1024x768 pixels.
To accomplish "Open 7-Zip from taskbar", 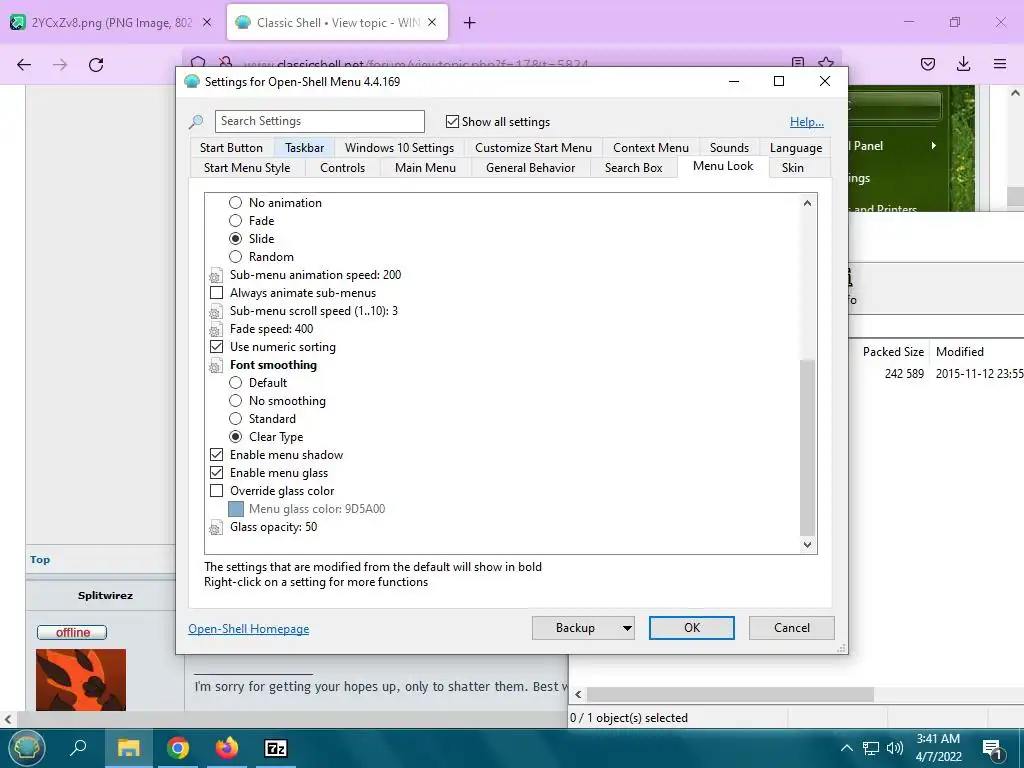I will point(276,748).
